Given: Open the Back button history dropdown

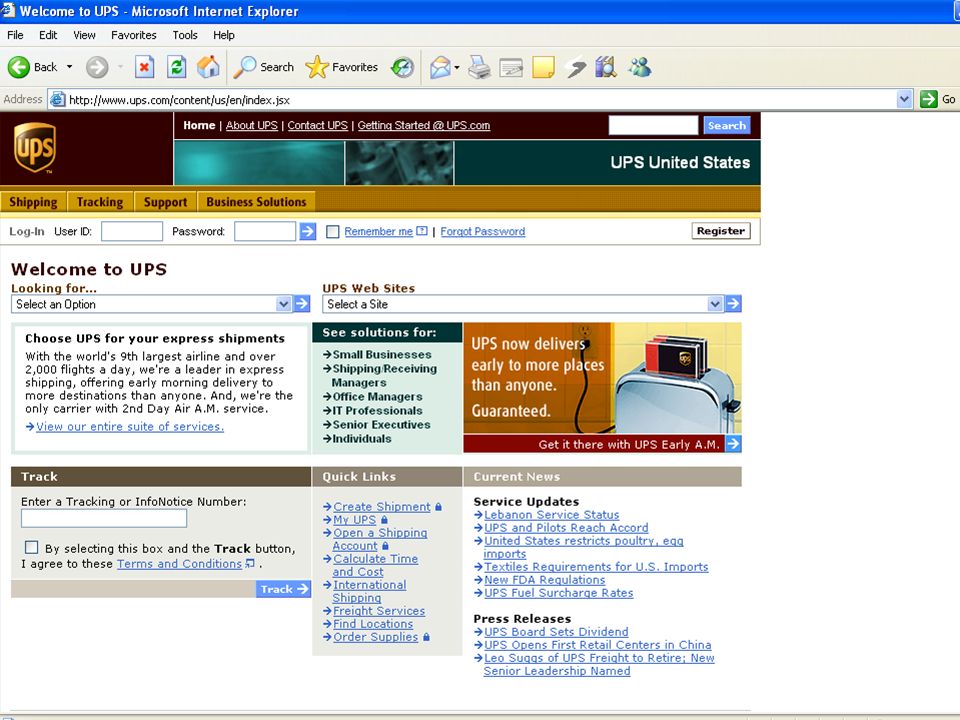Looking at the screenshot, I should (x=69, y=67).
